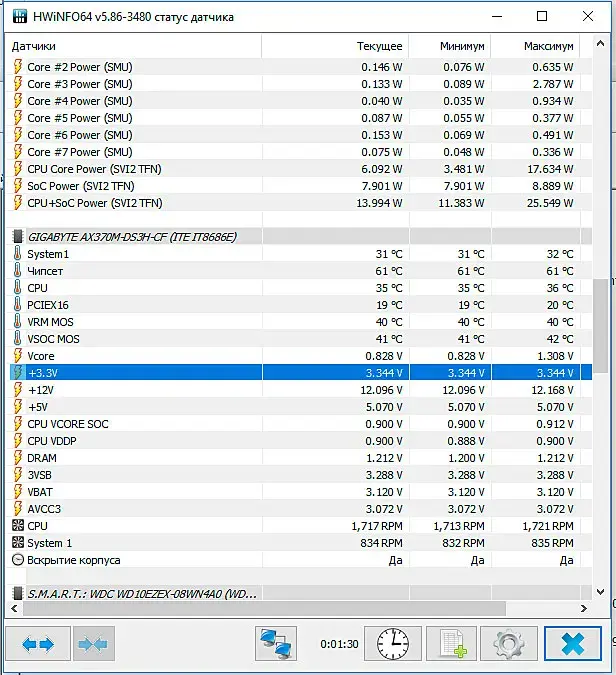Click the Датчики column header
This screenshot has width=616, height=675.
coord(133,46)
